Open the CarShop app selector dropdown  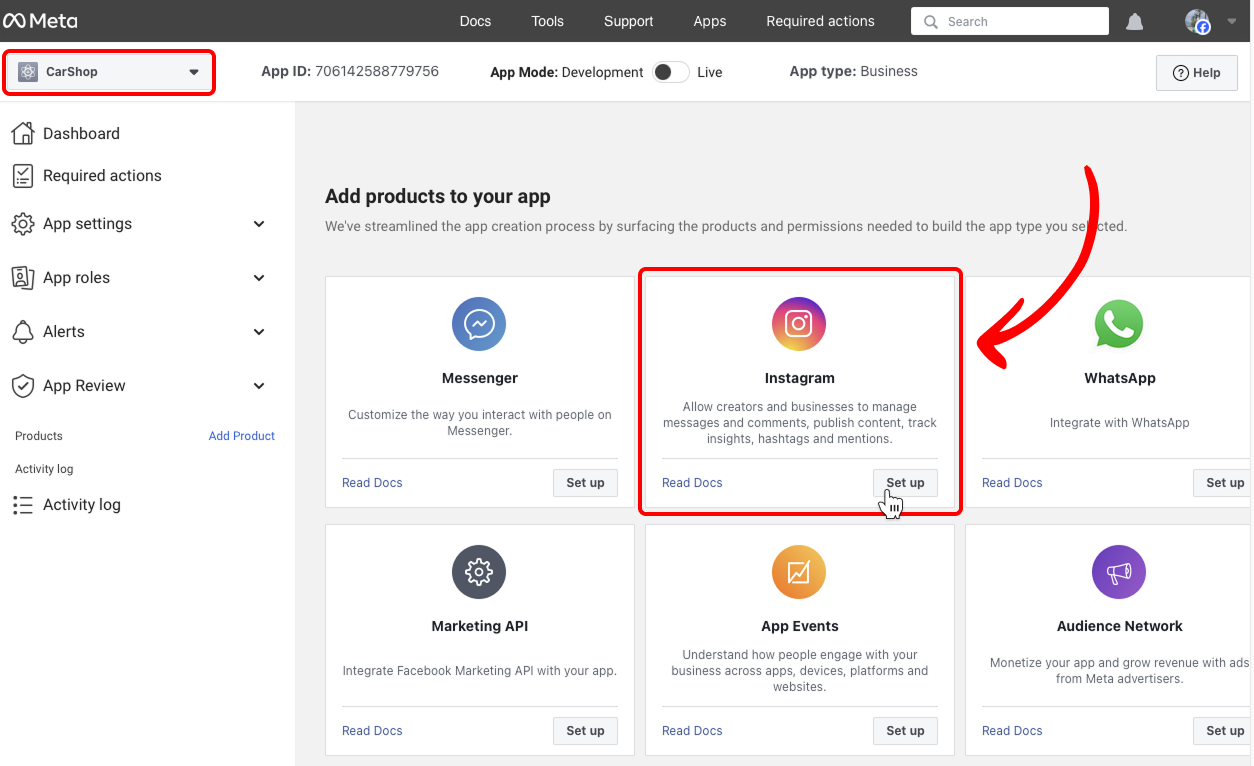coord(109,72)
